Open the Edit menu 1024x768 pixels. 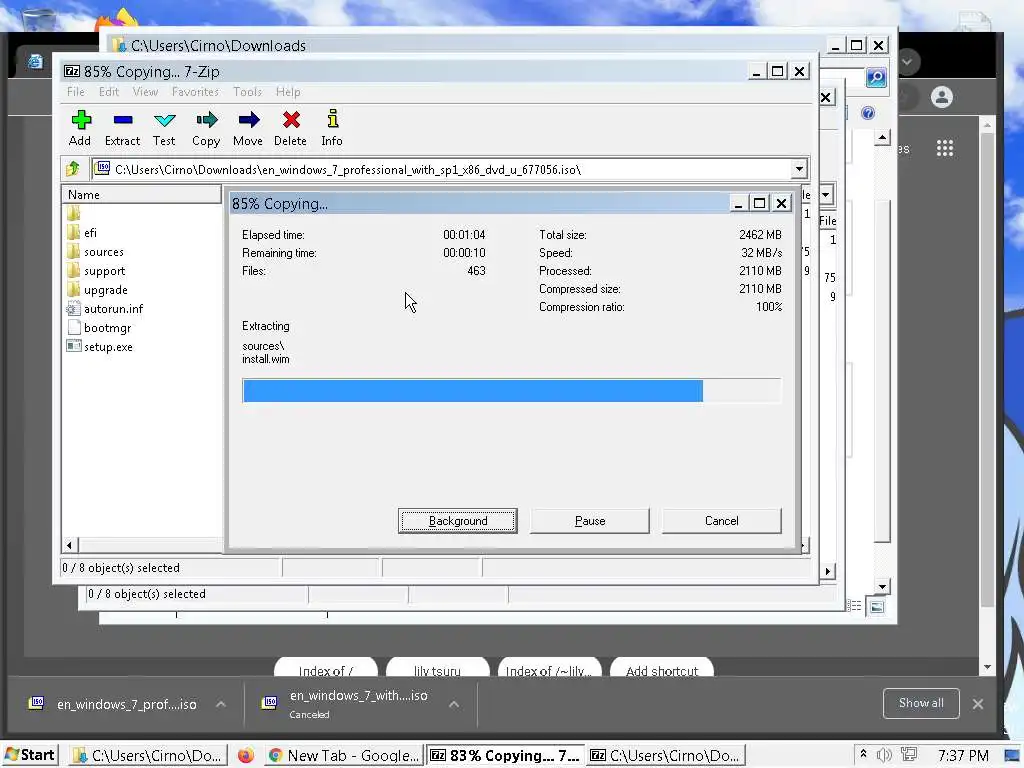[x=108, y=92]
